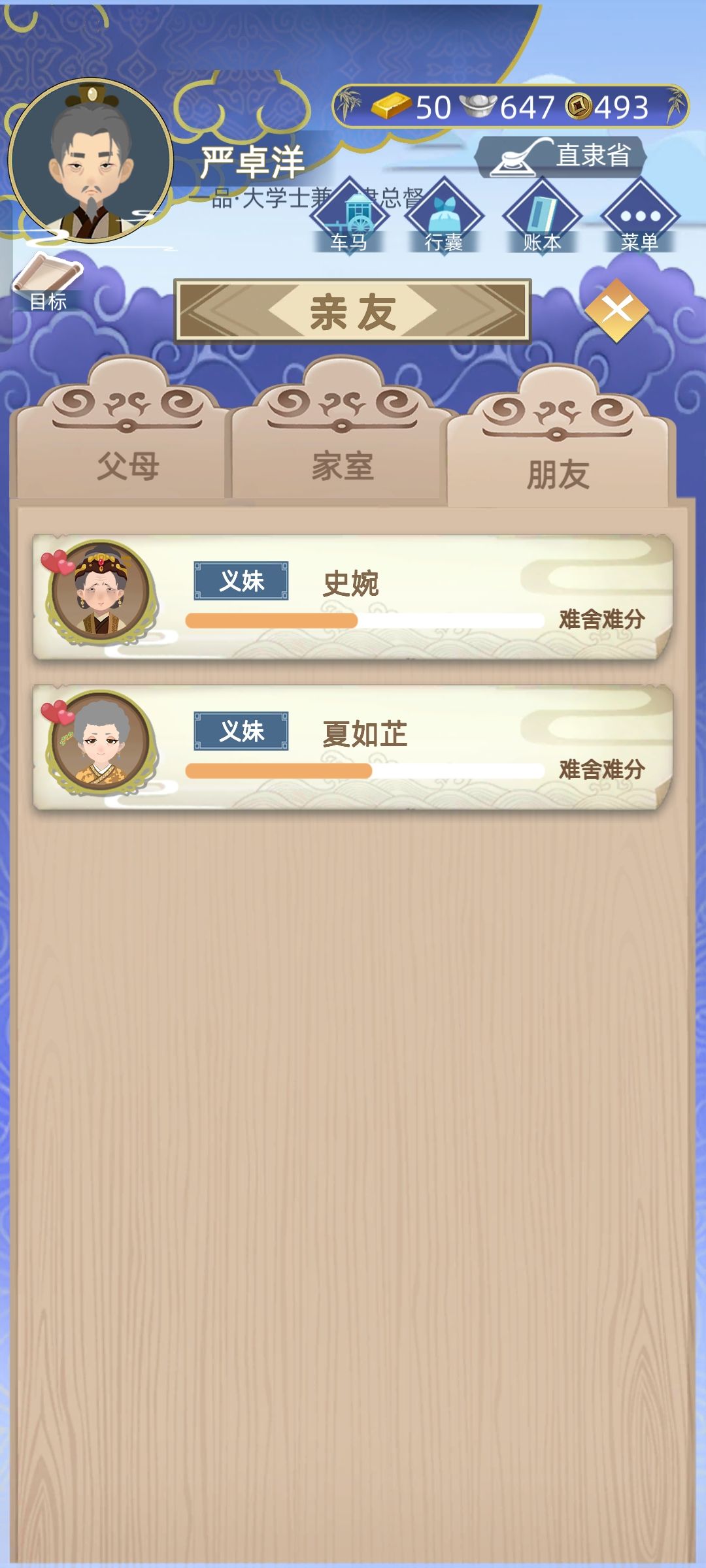Viewport: 706px width, 1568px height.
Task: Tap the silver ingot currency icon
Action: click(478, 106)
